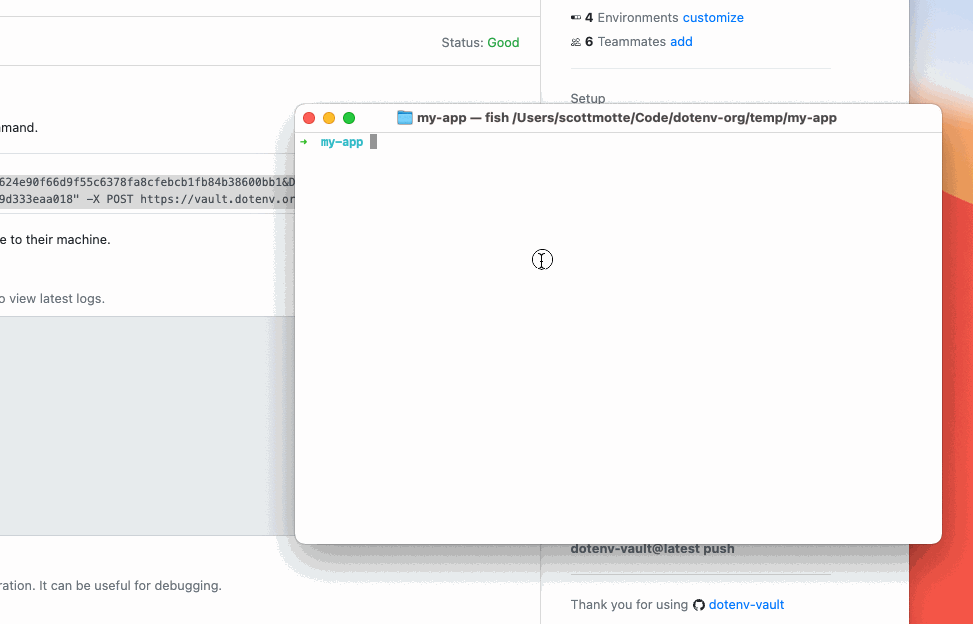The width and height of the screenshot is (973, 624).
Task: Click the code line containing '-X POST https://vault.dotenv'
Action: [x=147, y=199]
